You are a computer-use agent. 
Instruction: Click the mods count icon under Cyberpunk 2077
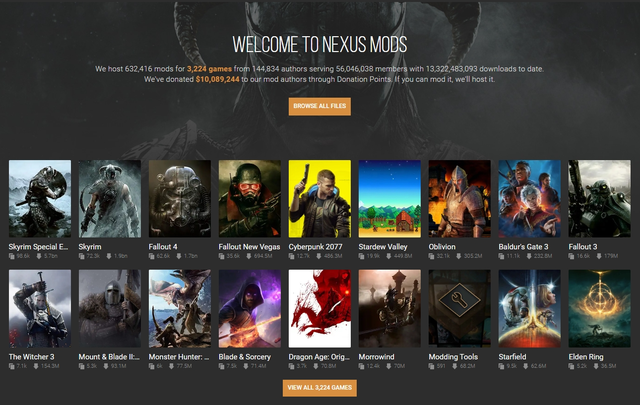292,256
